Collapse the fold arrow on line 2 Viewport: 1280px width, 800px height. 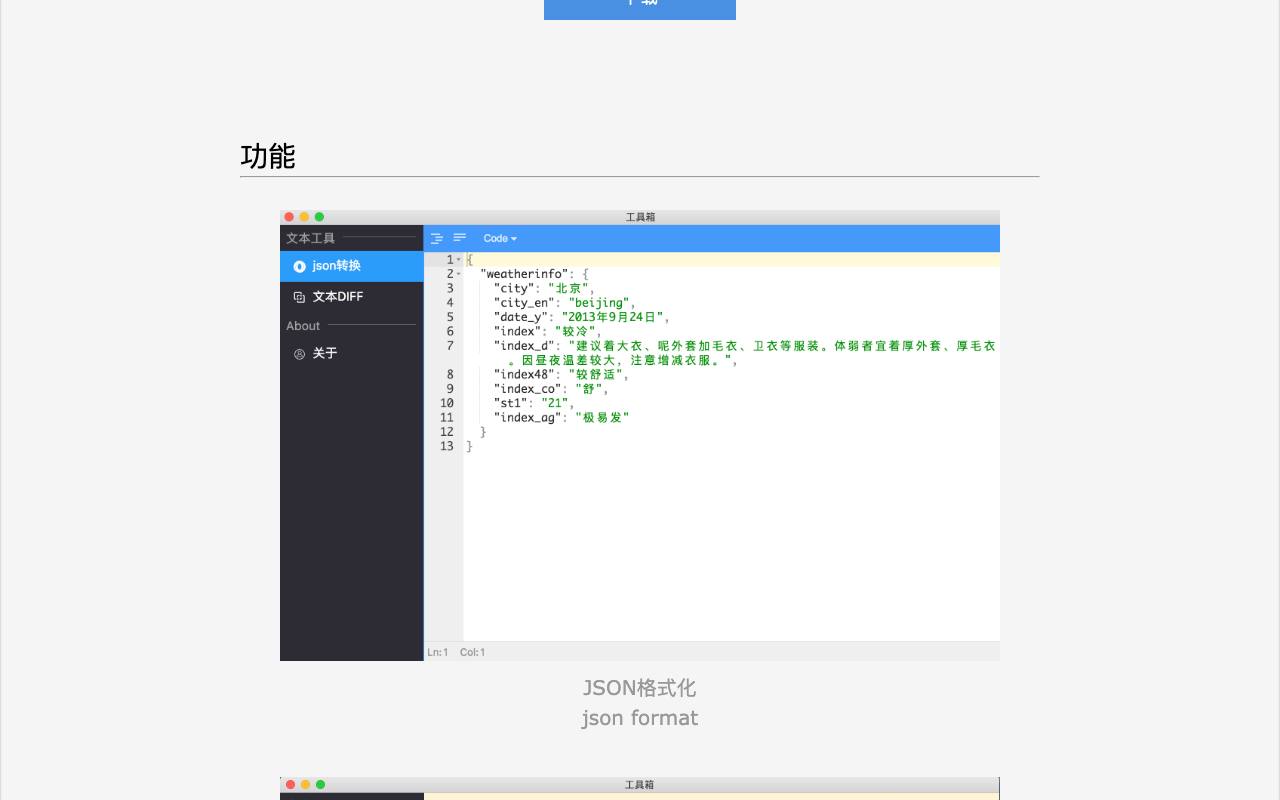[x=459, y=274]
